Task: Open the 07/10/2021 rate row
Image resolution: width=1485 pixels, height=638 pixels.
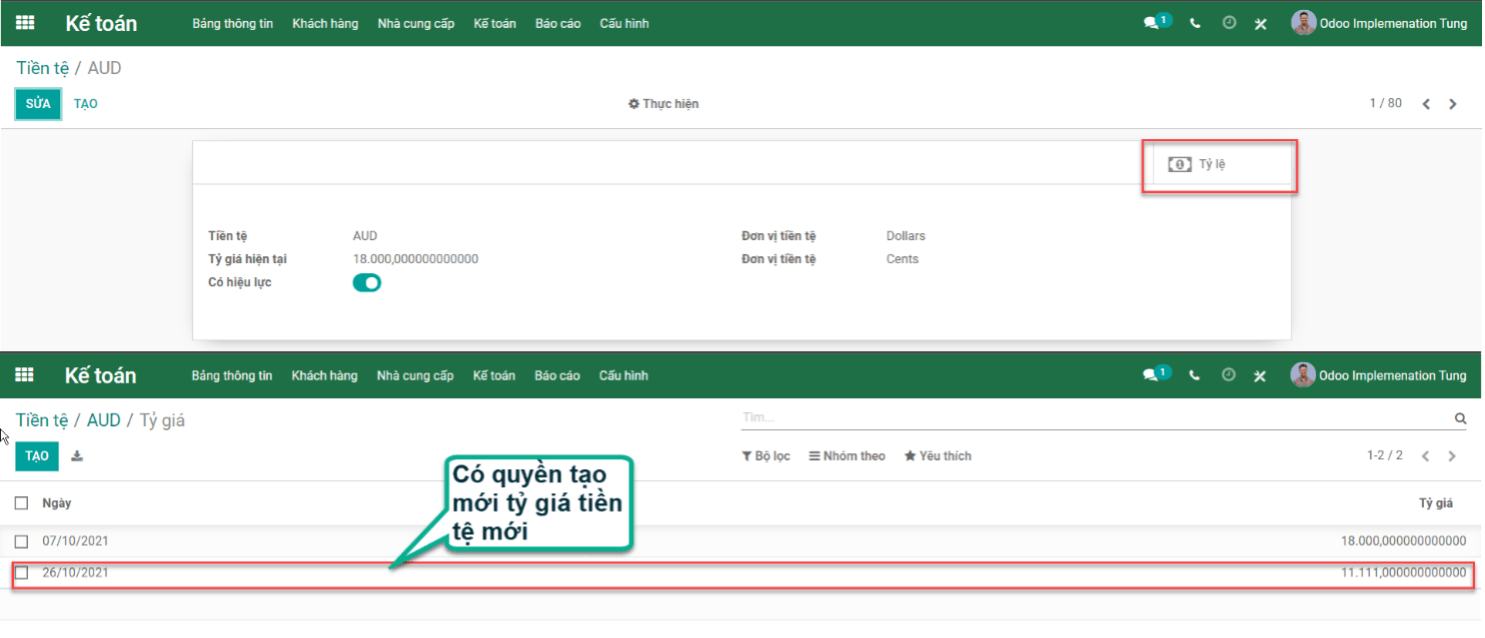Action: tap(742, 541)
